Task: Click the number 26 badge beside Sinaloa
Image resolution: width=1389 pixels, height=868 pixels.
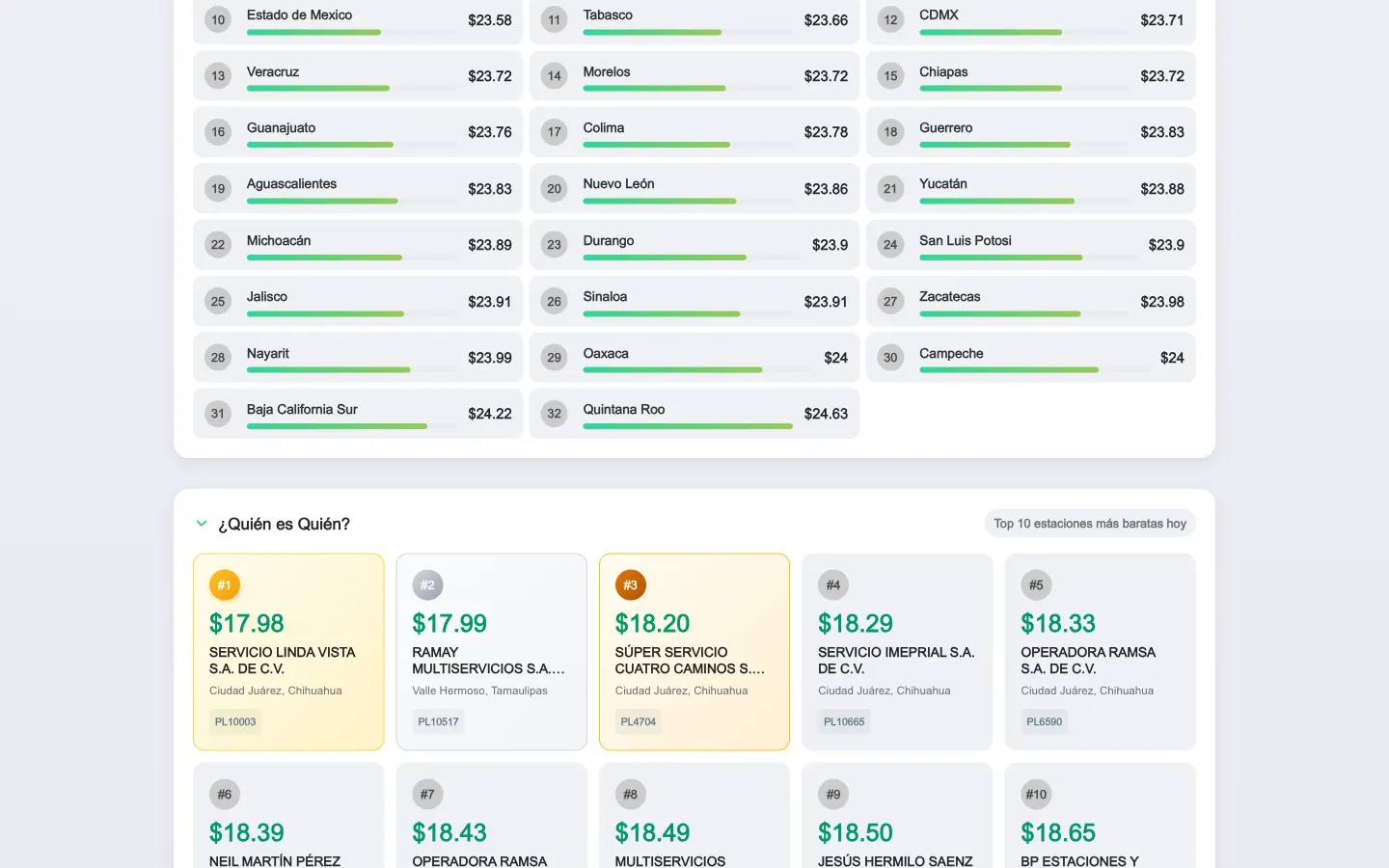Action: [x=555, y=302]
